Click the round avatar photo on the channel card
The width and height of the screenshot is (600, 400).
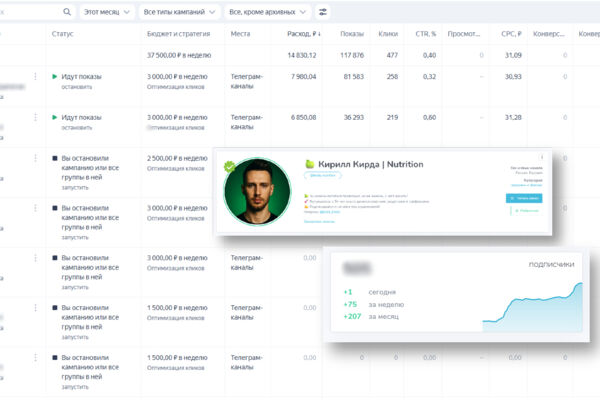click(x=258, y=191)
